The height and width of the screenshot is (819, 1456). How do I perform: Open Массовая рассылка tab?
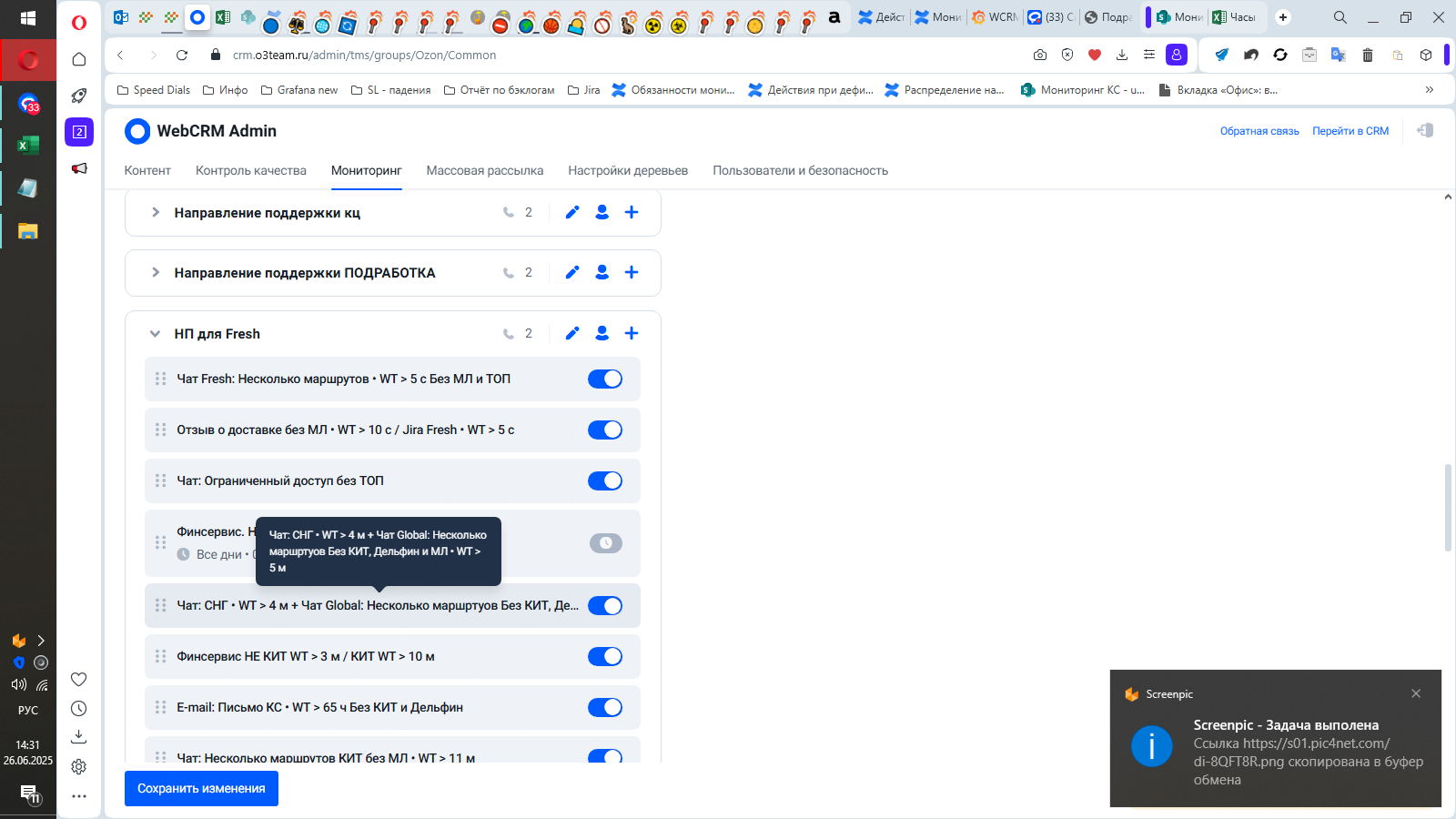pos(485,170)
